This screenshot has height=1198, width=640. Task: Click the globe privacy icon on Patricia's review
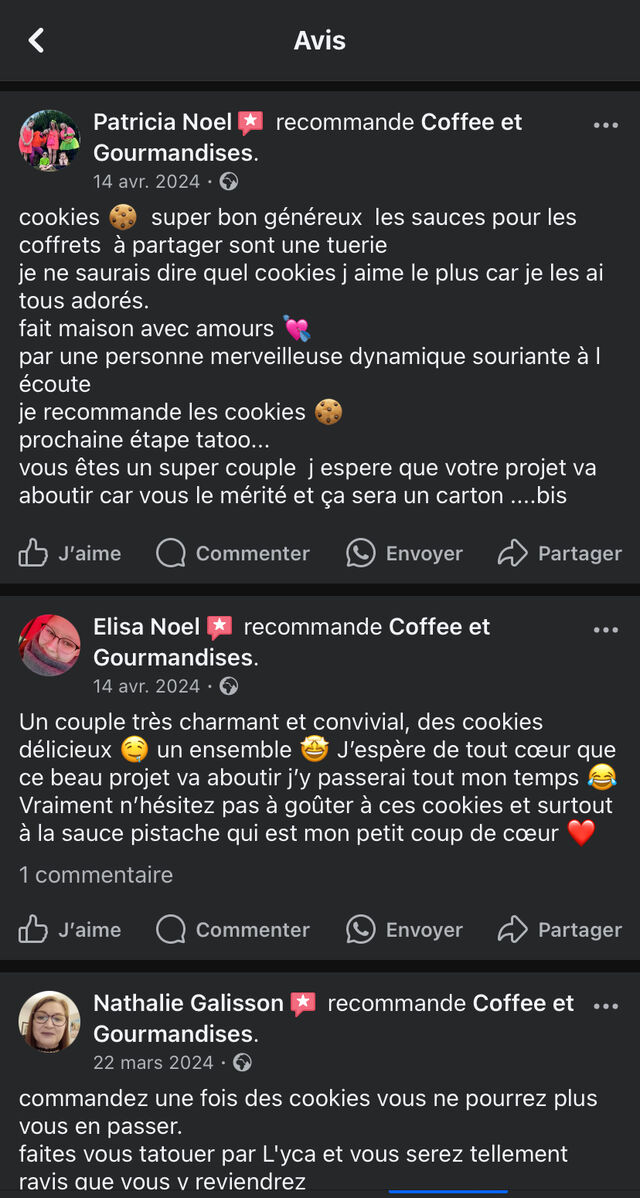coord(229,182)
